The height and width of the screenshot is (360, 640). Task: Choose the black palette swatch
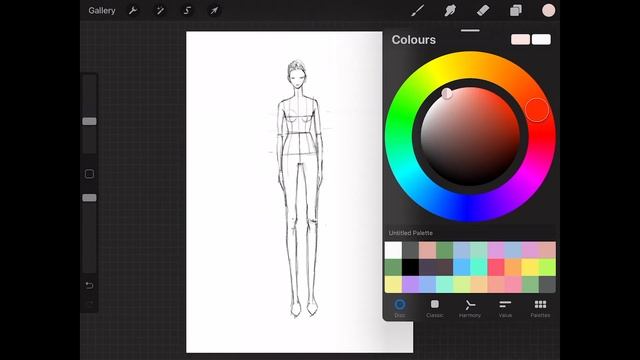click(410, 267)
